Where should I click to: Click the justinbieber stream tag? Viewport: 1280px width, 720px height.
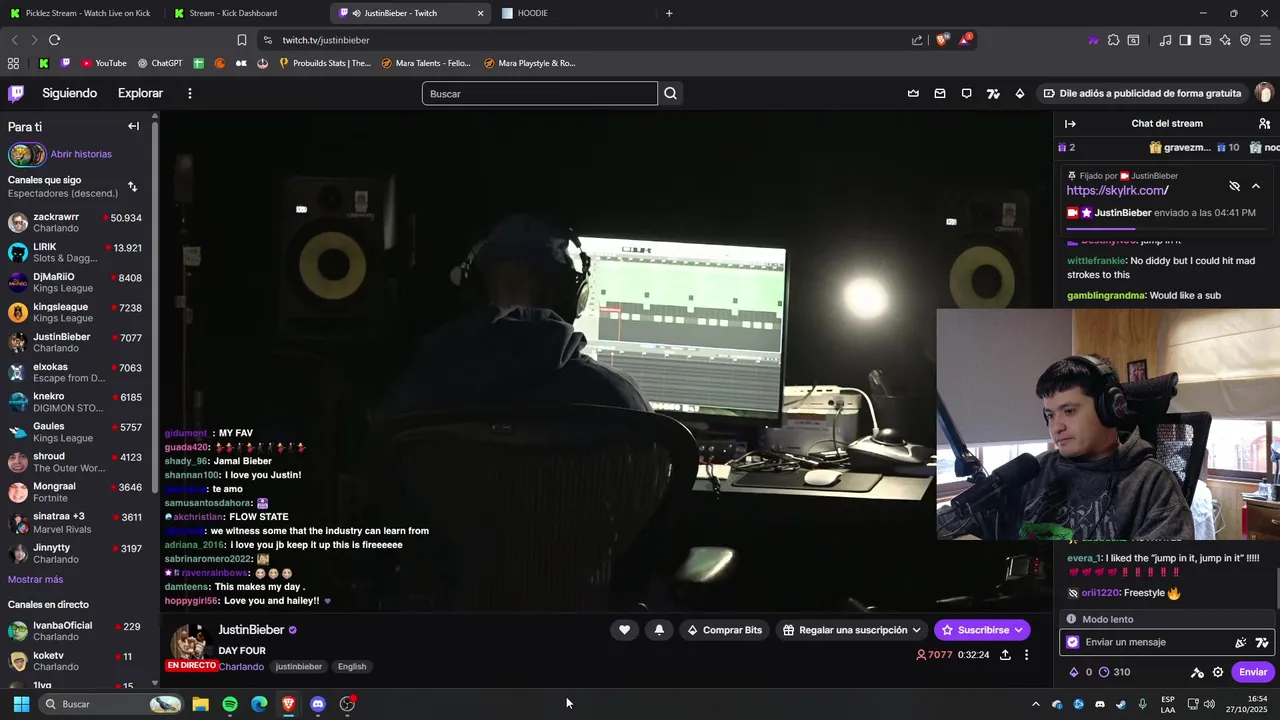(x=299, y=667)
